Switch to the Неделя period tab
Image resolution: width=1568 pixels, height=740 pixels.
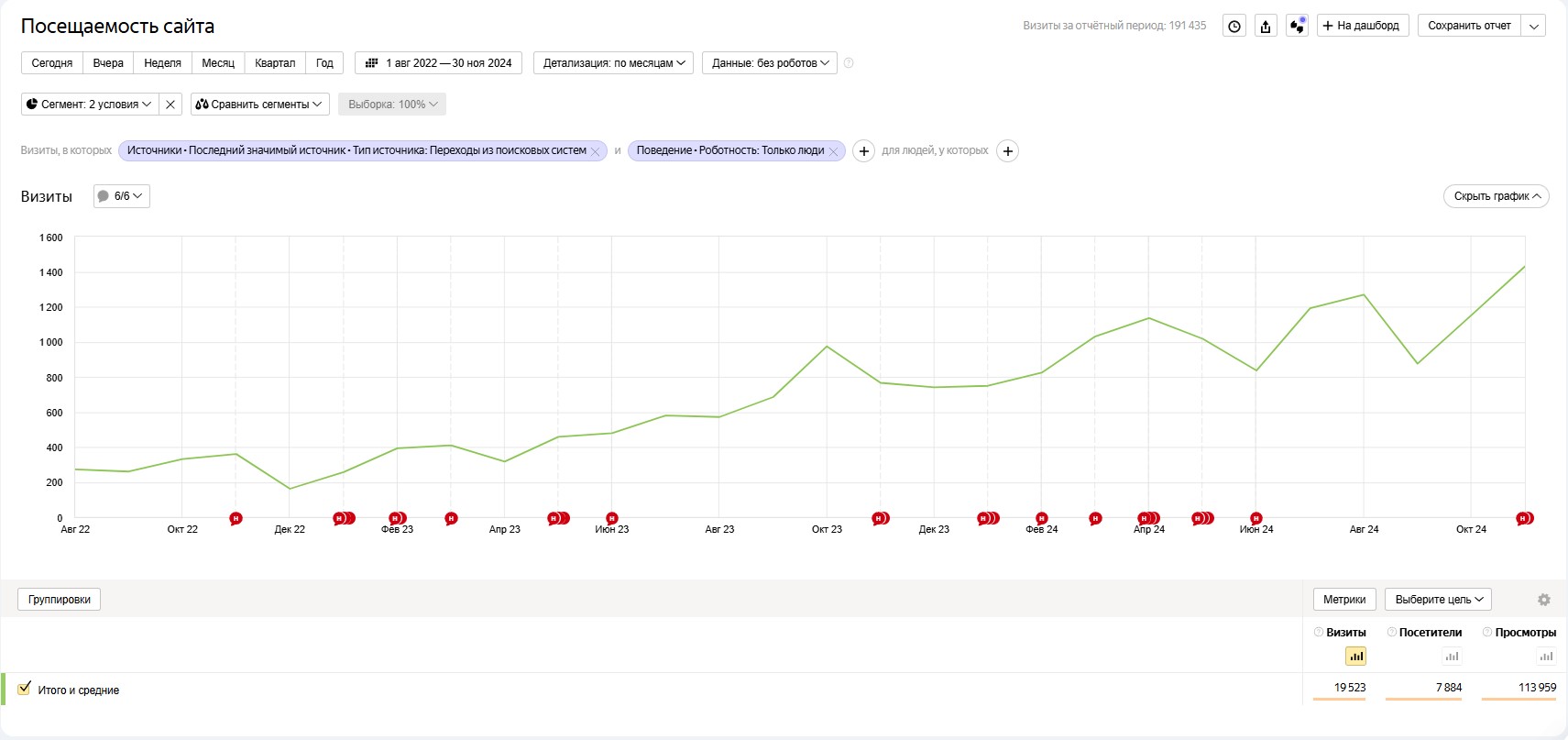[162, 63]
